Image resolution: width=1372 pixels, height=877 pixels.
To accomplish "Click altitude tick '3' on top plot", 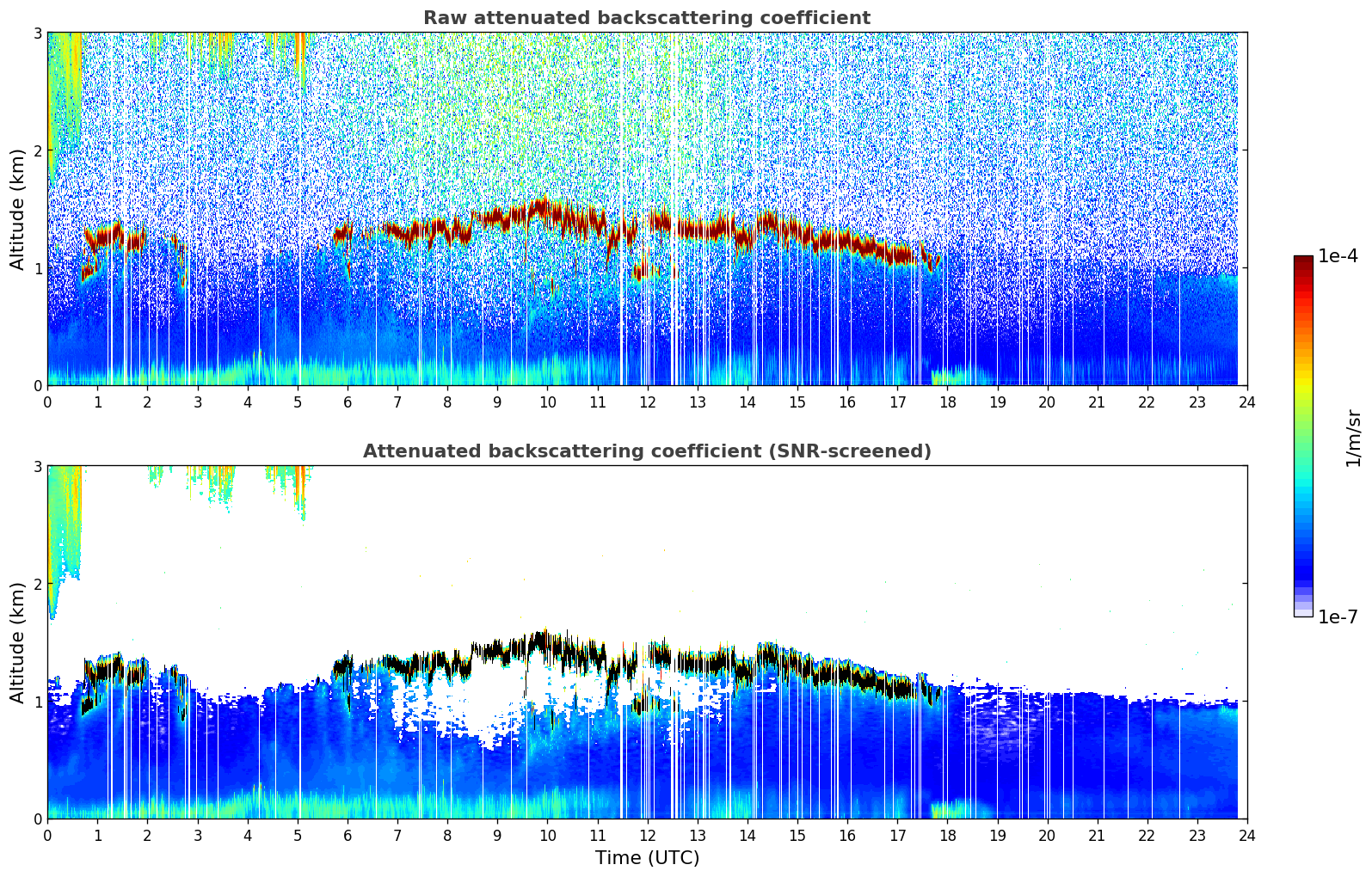I will pos(37,33).
